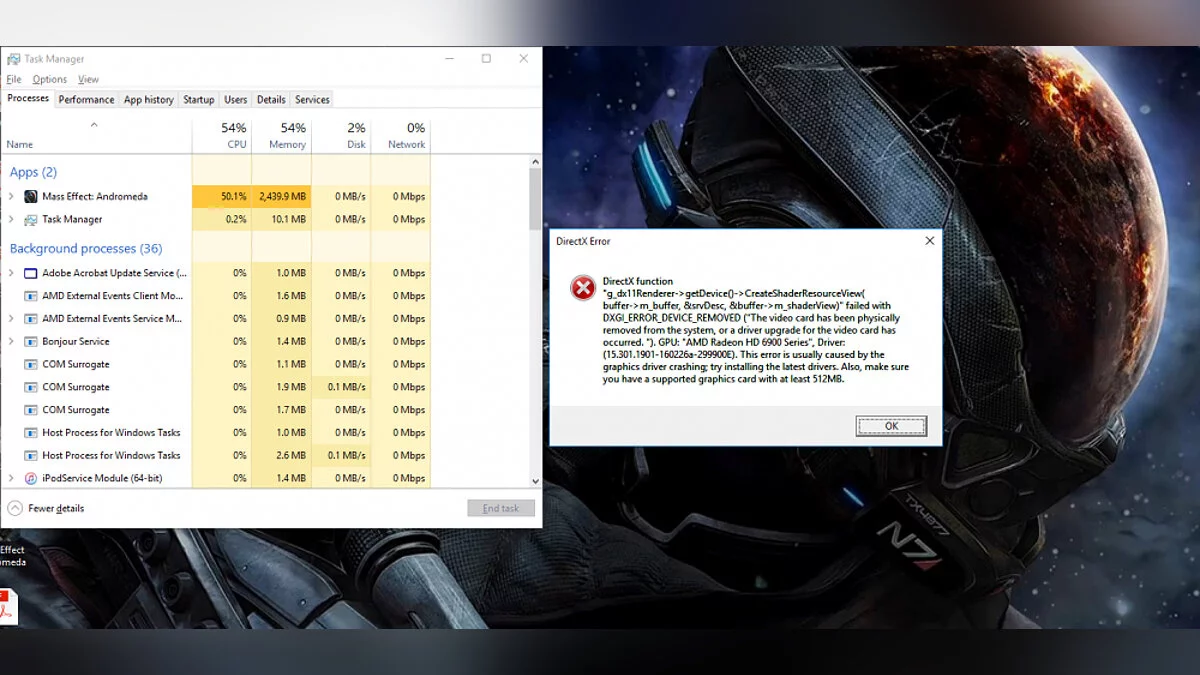Screen dimensions: 1200x675
Task: Click the AMD External Events Service icon
Action: click(x=31, y=319)
